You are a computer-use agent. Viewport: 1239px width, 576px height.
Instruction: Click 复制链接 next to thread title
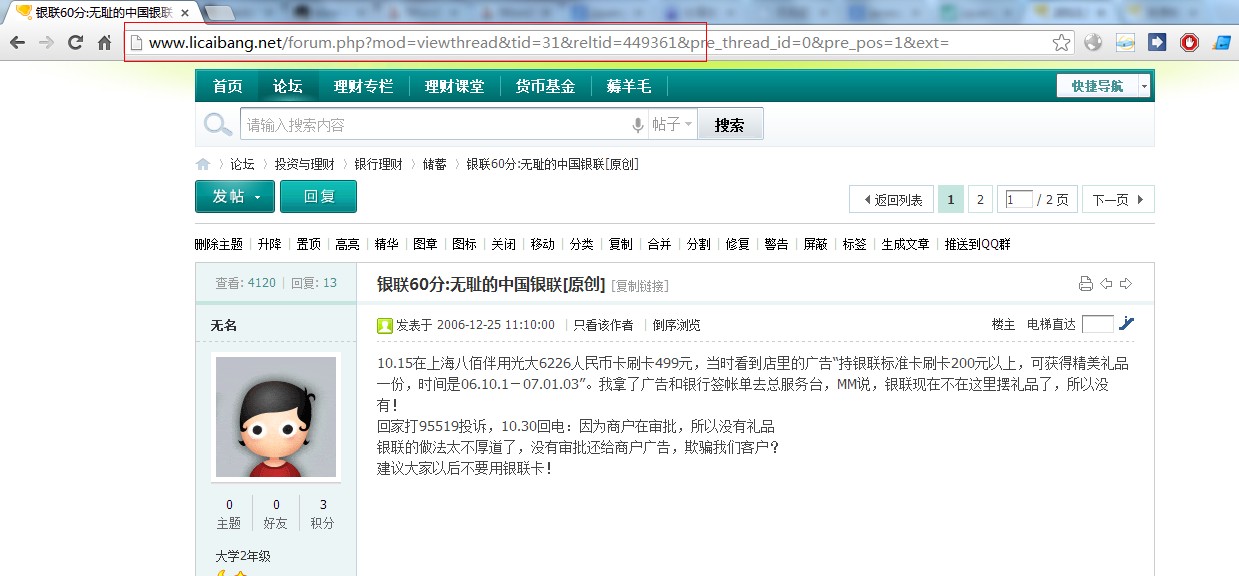[640, 286]
